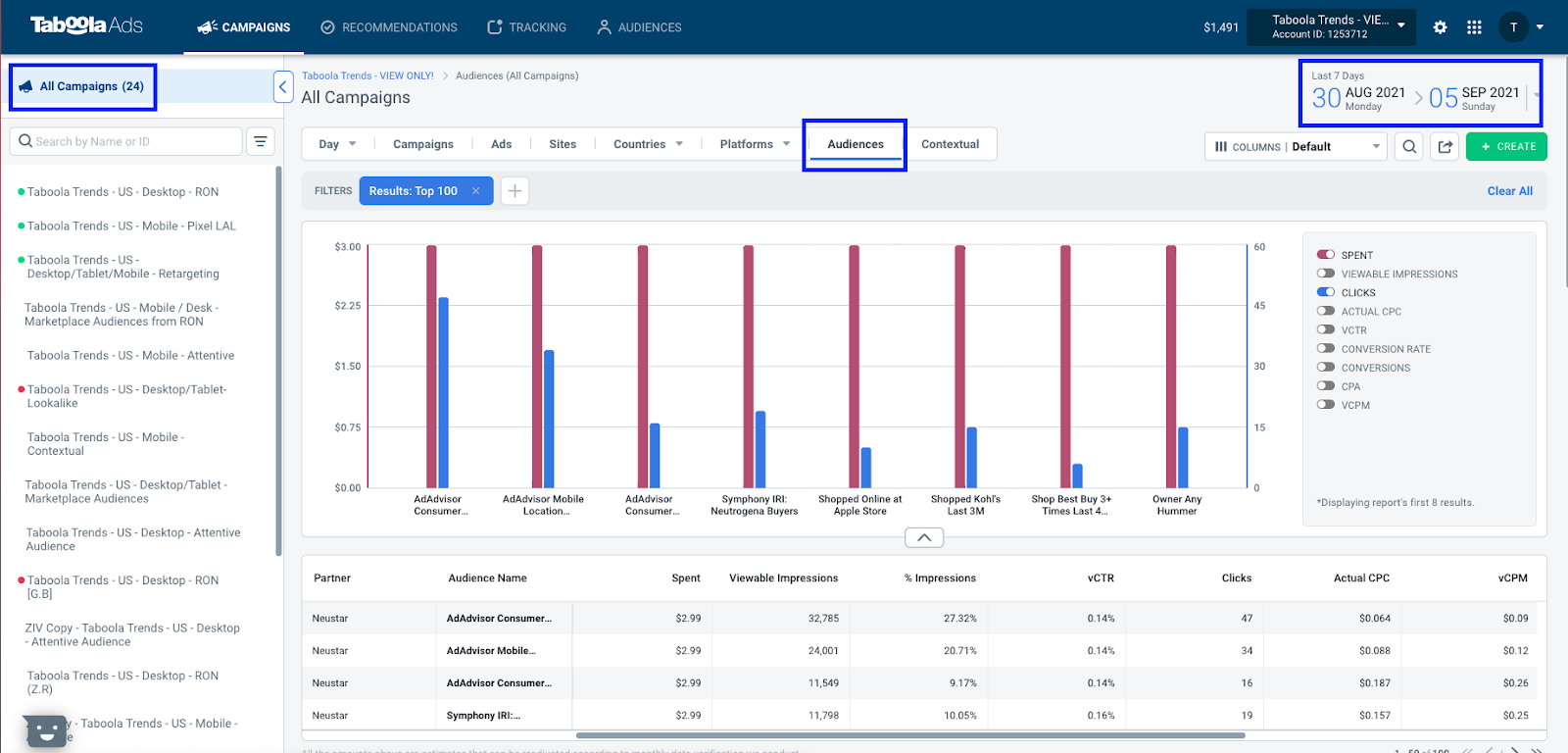Disable the Clicks chart metric
1568x753 pixels.
click(x=1326, y=292)
